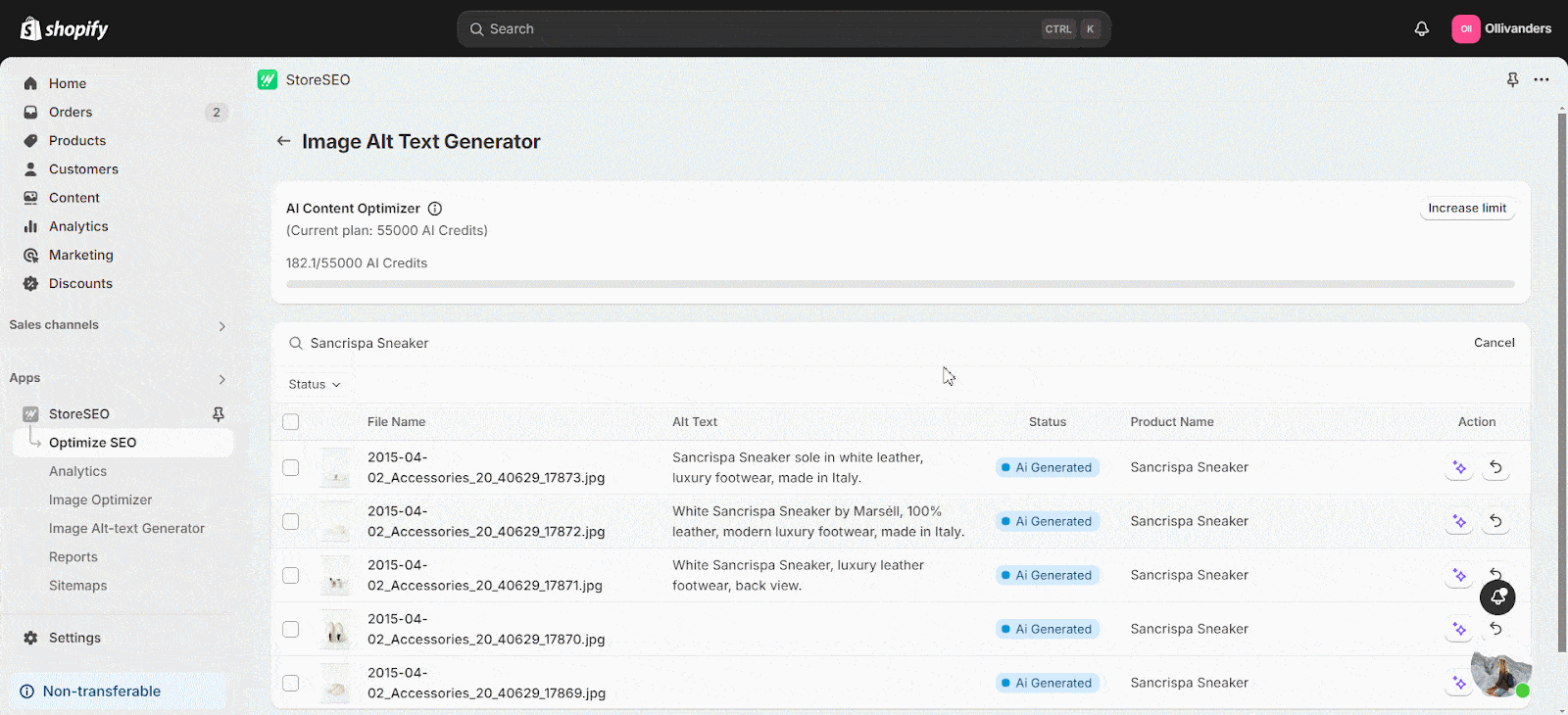Go back using the arrow beside Image Alt Text Generator

click(283, 141)
